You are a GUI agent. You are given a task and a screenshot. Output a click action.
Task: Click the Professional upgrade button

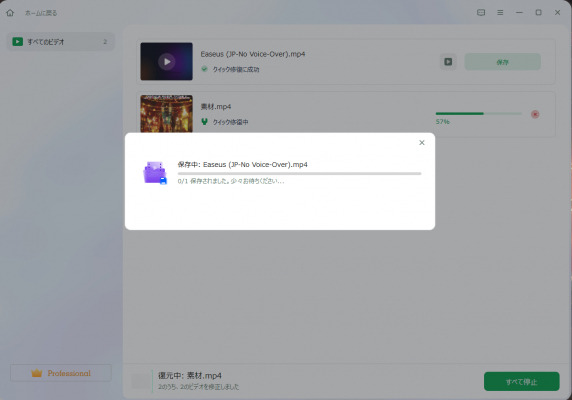click(61, 373)
